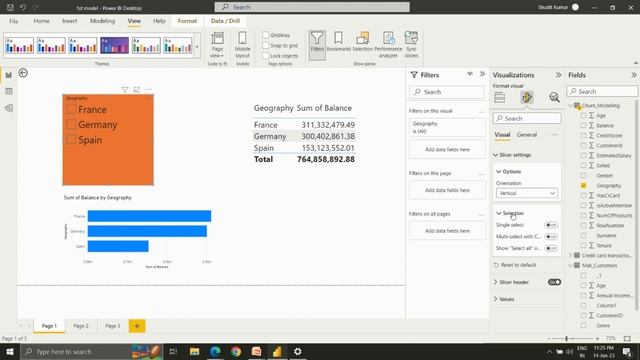Screen dimensions: 640x360
Task: Toggle Multi-select with Ctrl switch
Action: 551,237
